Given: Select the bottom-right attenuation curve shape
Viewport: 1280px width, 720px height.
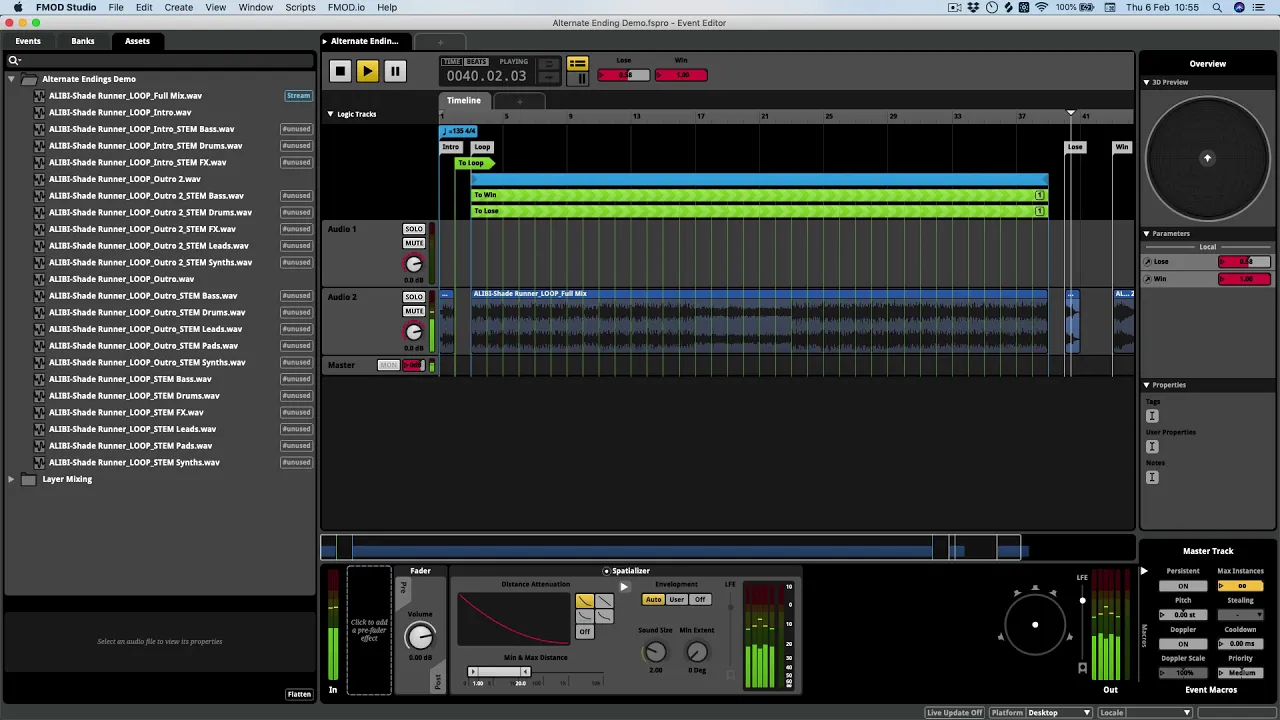Looking at the screenshot, I should (x=603, y=616).
